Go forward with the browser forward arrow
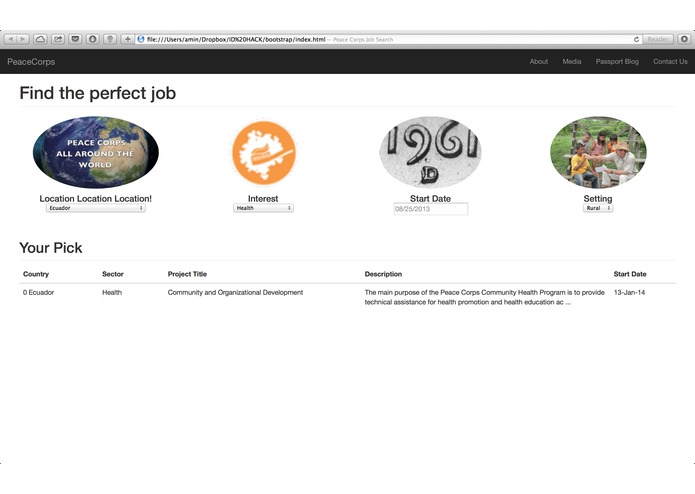This screenshot has width=695, height=494. click(23, 39)
